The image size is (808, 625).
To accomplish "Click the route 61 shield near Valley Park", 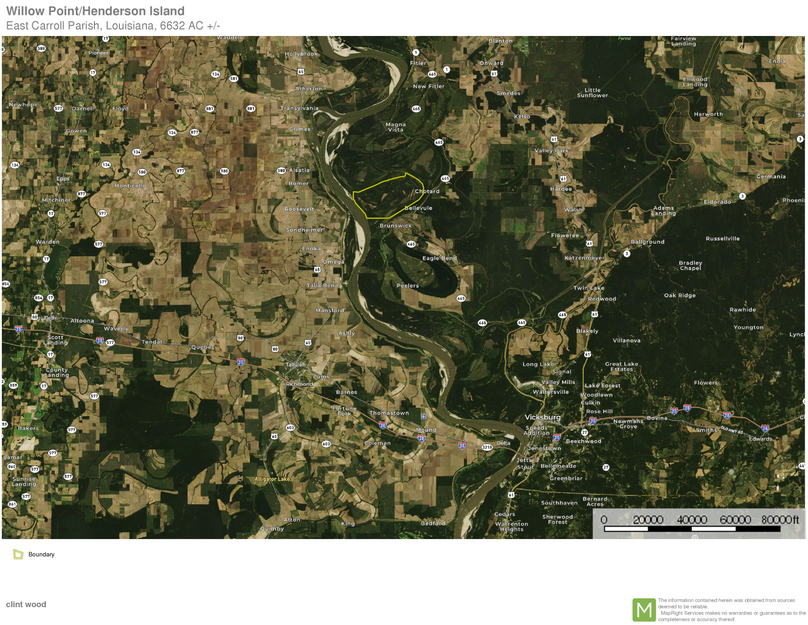I will tap(553, 139).
